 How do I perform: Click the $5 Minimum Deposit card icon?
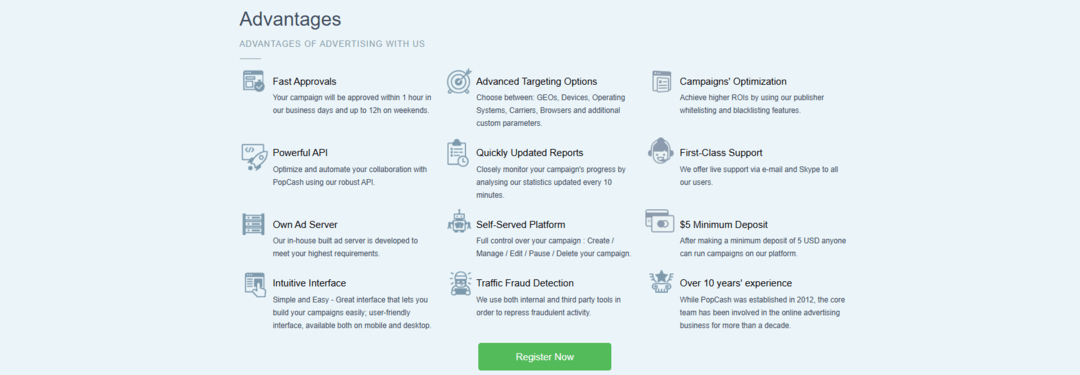pos(659,221)
